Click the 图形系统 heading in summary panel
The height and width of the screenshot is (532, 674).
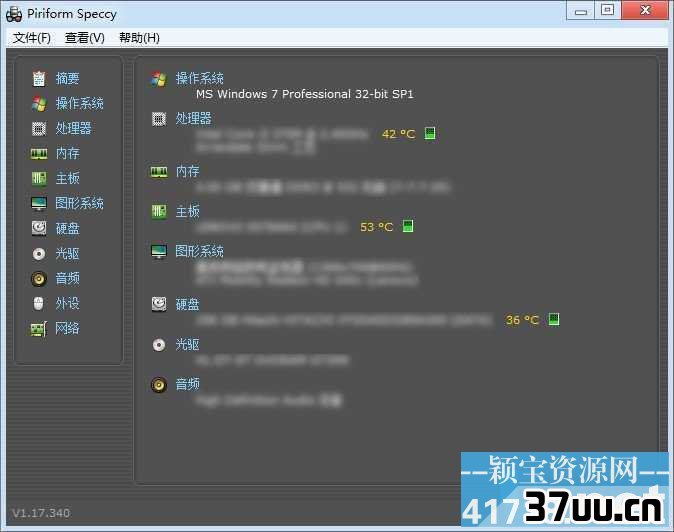coord(199,251)
